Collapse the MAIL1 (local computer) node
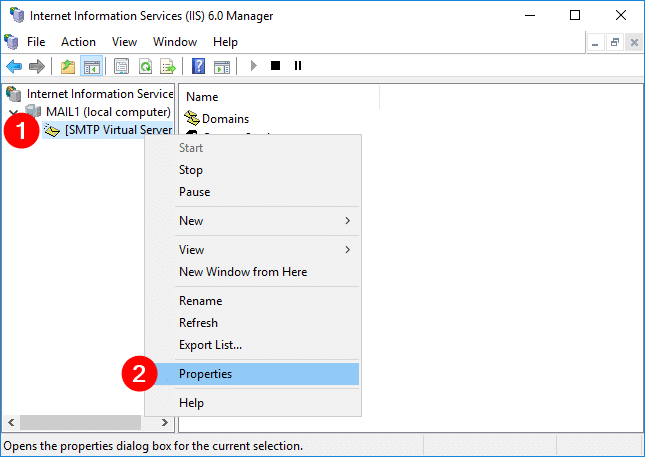This screenshot has height=457, width=645. [14, 112]
